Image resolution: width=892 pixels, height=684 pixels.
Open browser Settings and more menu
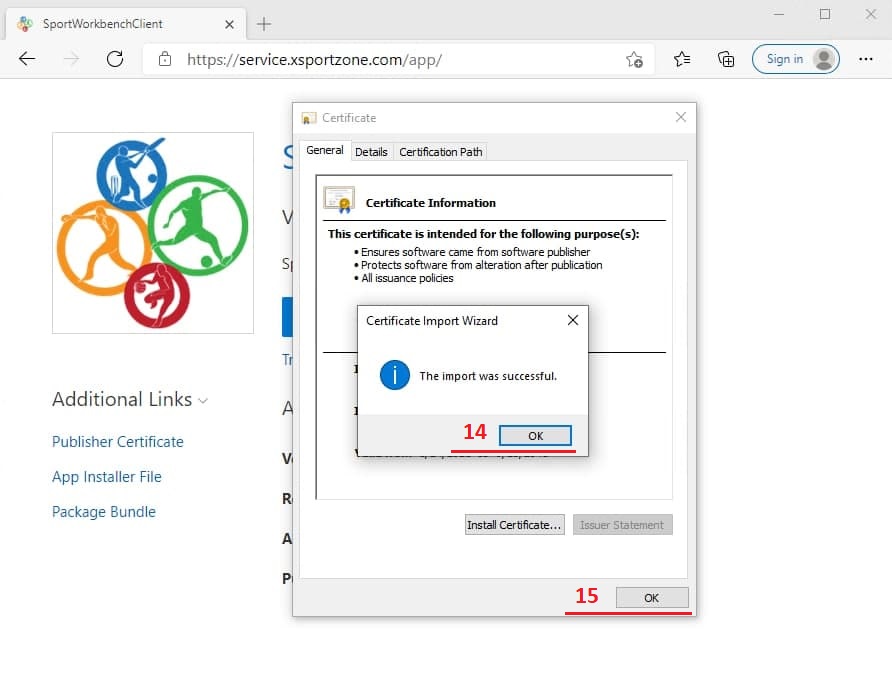(x=866, y=59)
